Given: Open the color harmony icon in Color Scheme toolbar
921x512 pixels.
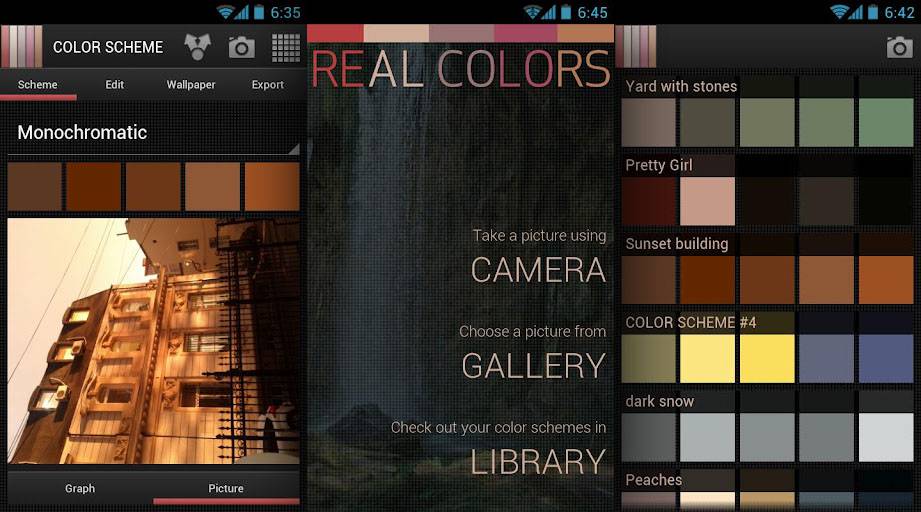Looking at the screenshot, I should click(x=197, y=47).
